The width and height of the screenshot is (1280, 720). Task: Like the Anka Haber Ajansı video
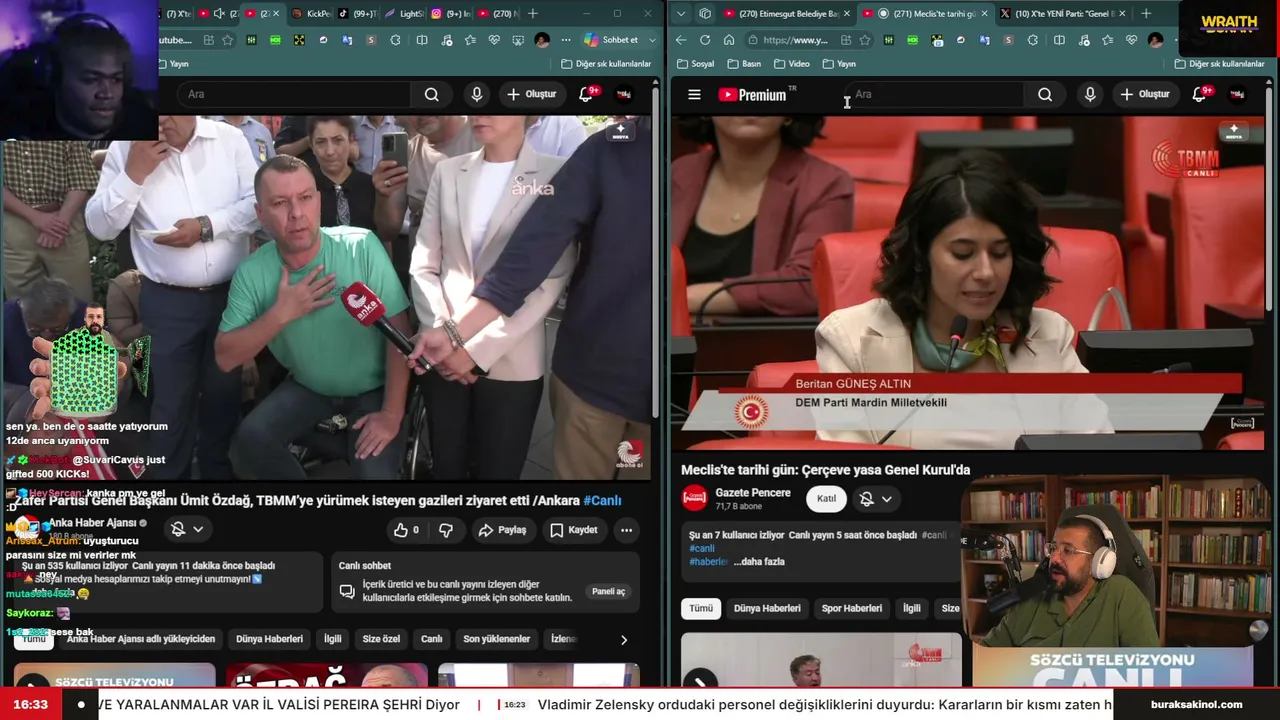tap(406, 530)
